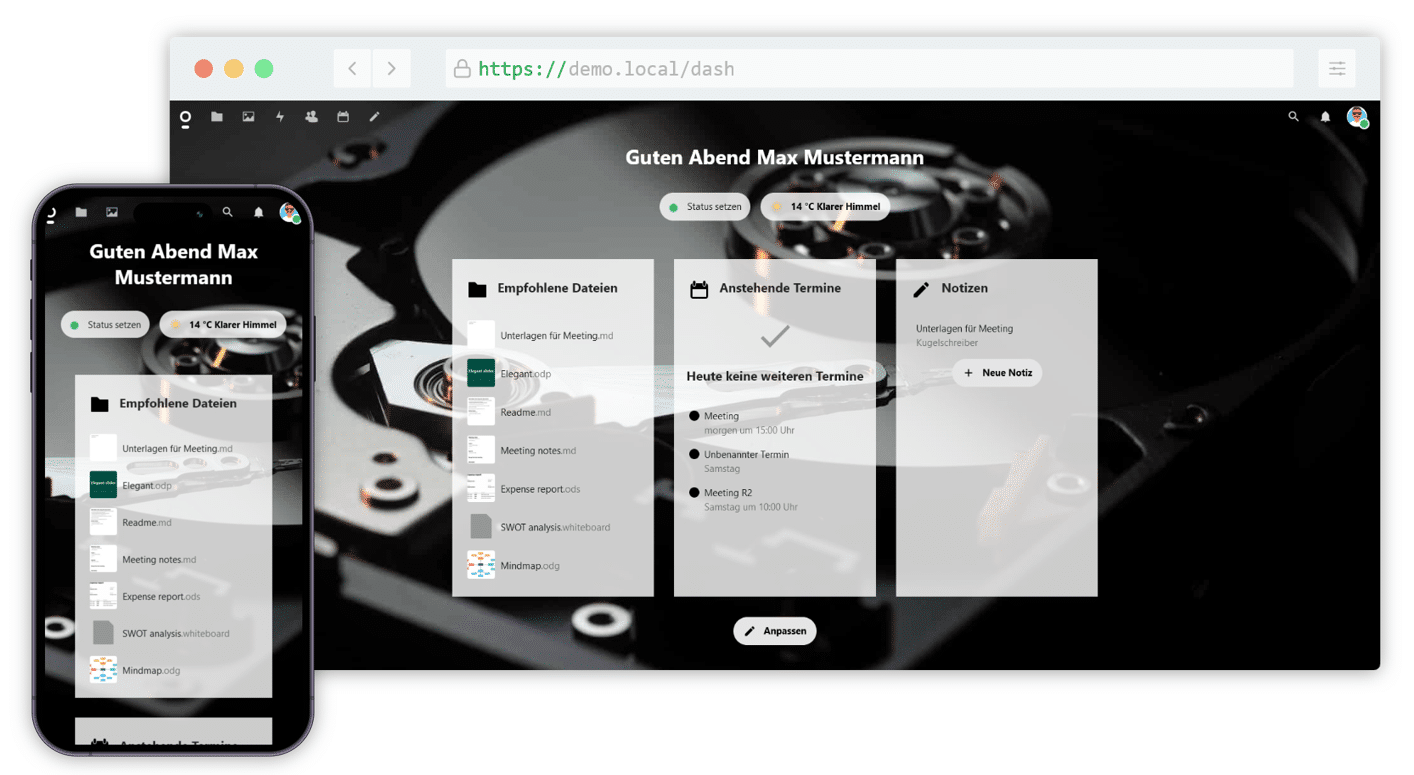Click the 'Neue Notiz' button
Image resolution: width=1414 pixels, height=775 pixels.
[x=998, y=373]
